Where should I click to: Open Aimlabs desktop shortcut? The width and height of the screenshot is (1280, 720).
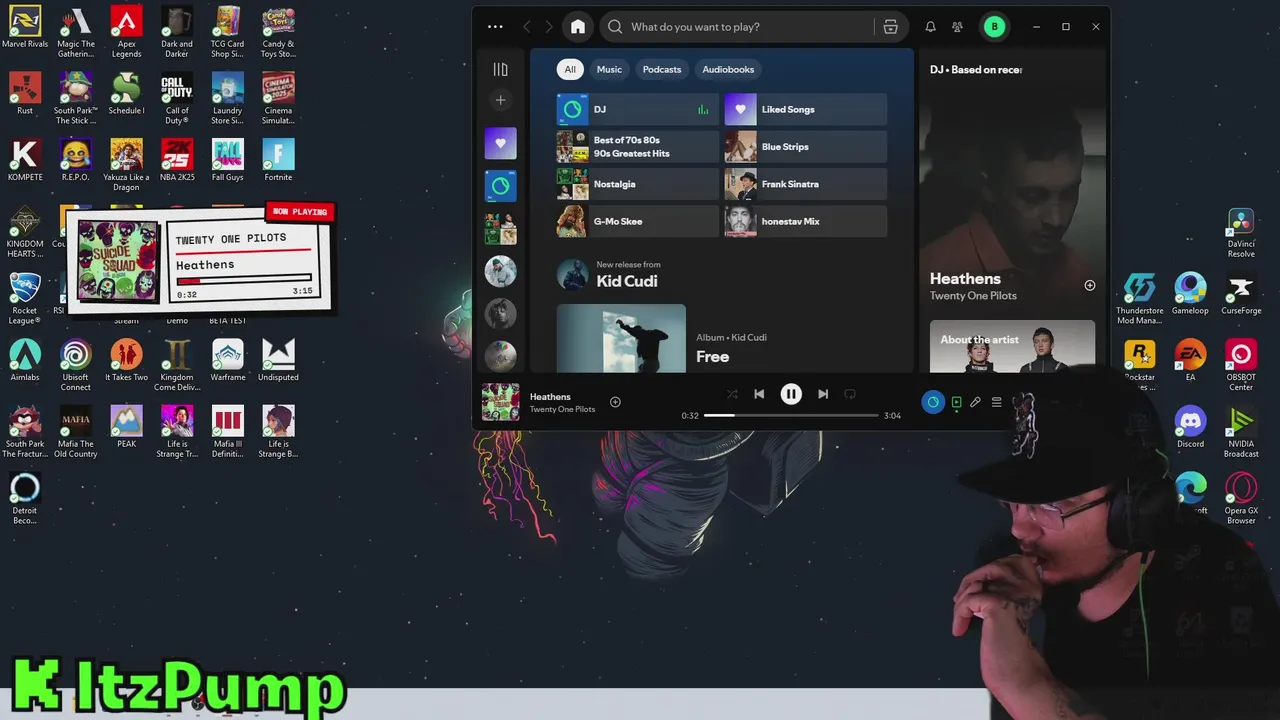(x=25, y=360)
